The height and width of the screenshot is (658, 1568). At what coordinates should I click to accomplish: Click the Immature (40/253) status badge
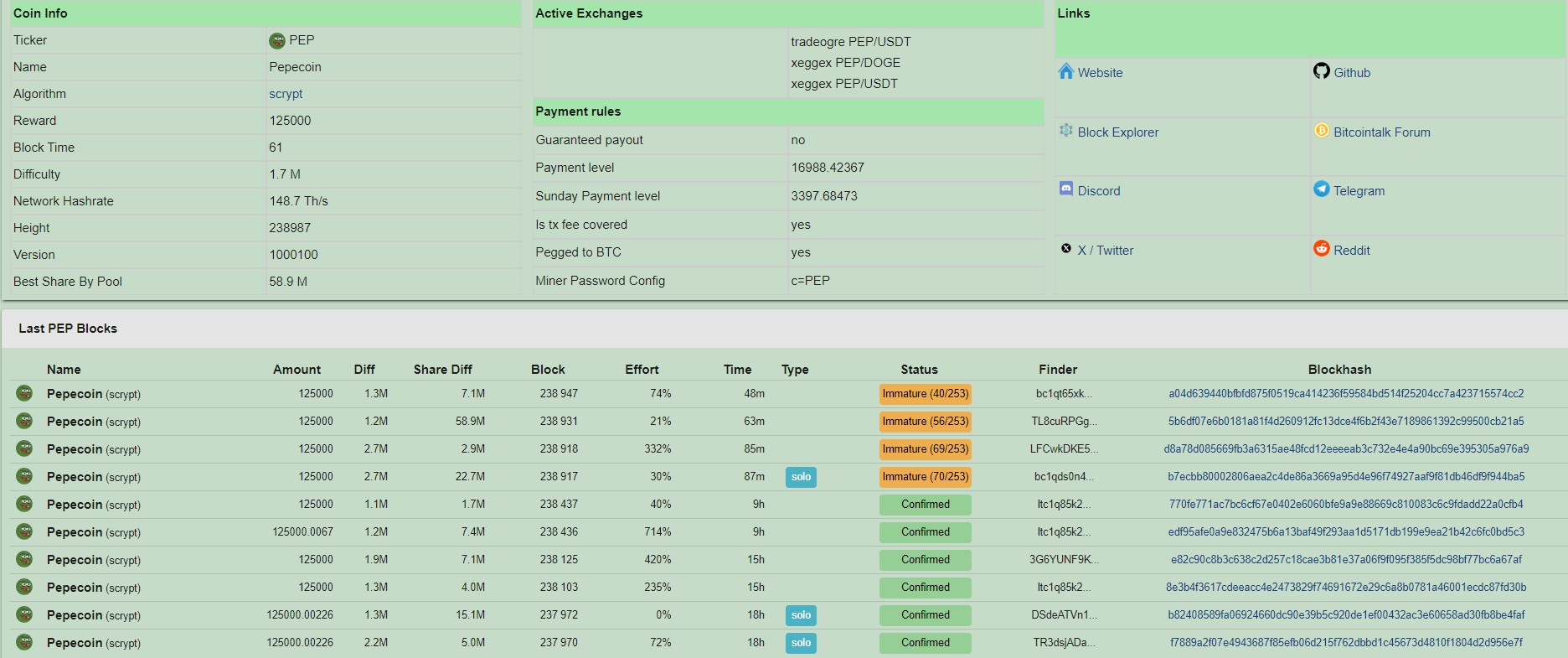926,393
